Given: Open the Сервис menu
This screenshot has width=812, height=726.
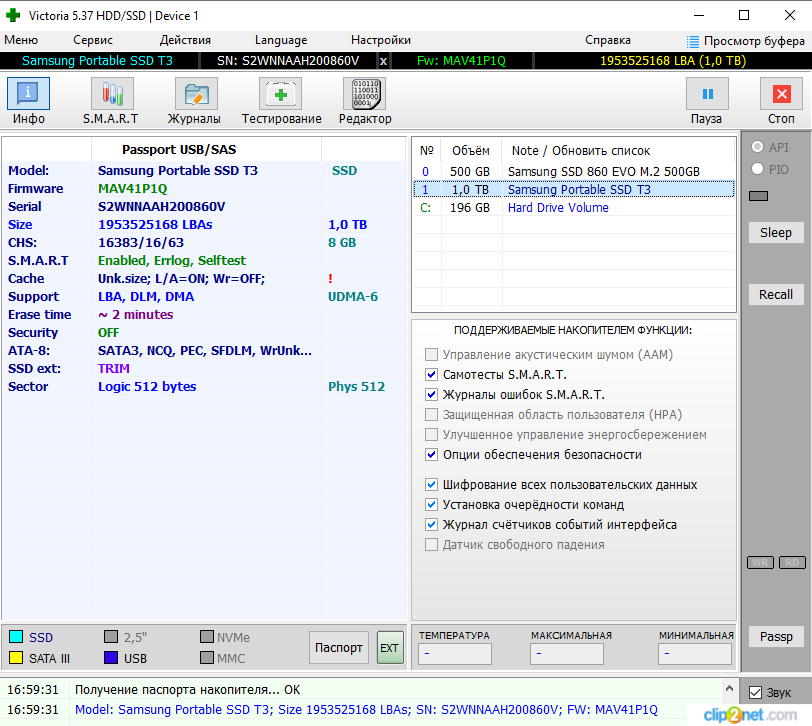Looking at the screenshot, I should pos(93,40).
